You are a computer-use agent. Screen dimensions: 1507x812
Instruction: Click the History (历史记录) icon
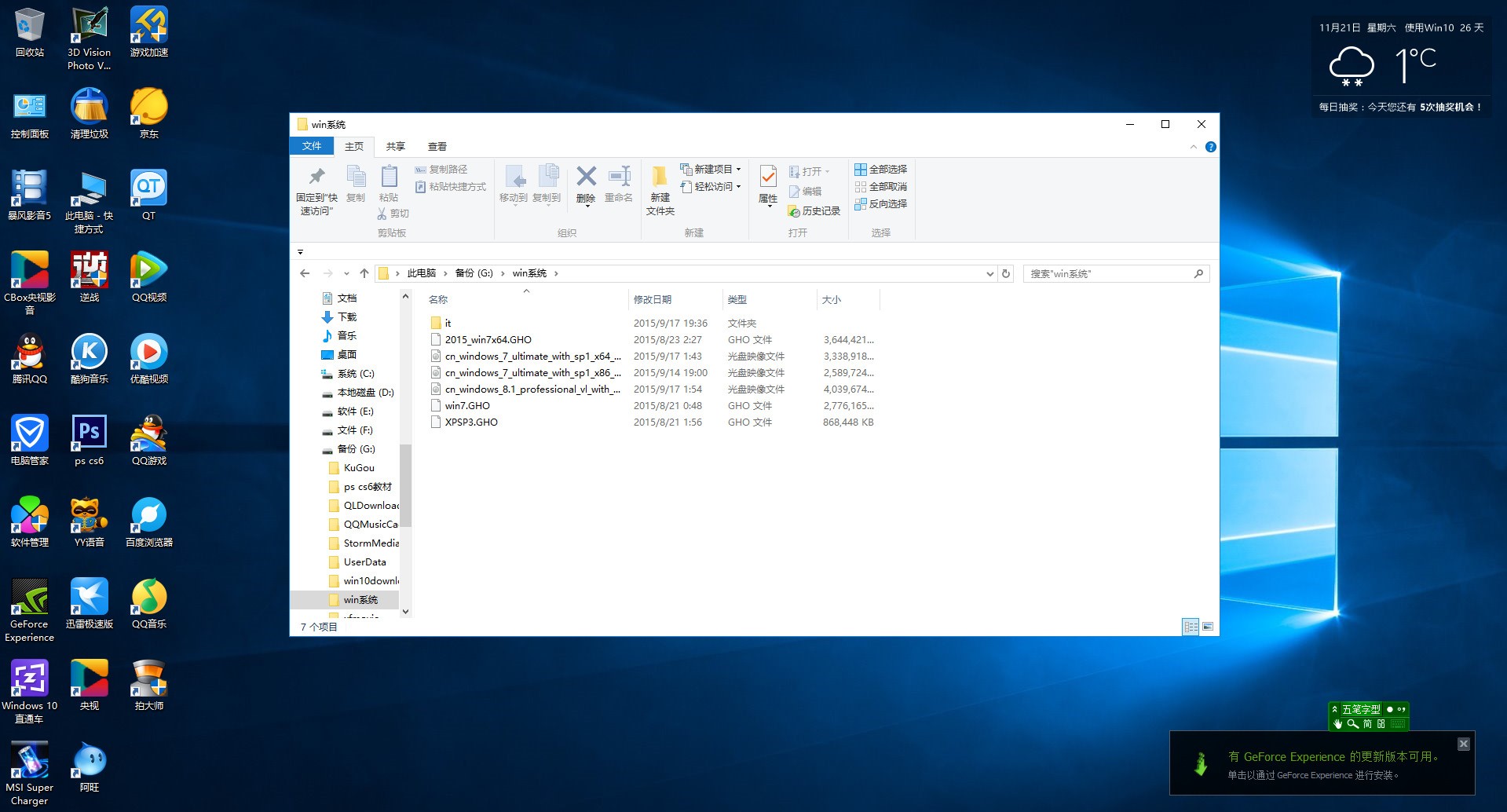(794, 211)
